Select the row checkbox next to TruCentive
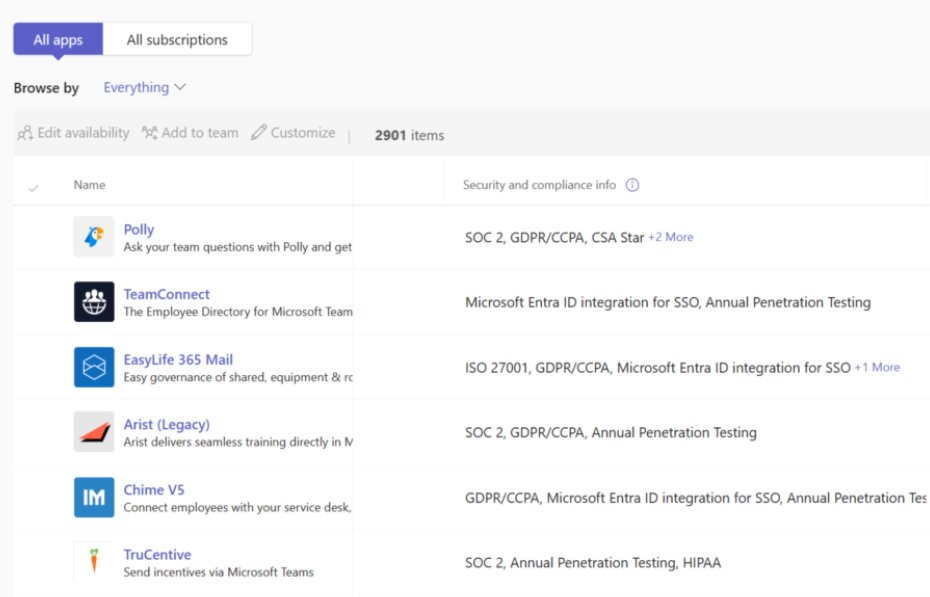The height and width of the screenshot is (597, 930). pyautogui.click(x=34, y=562)
